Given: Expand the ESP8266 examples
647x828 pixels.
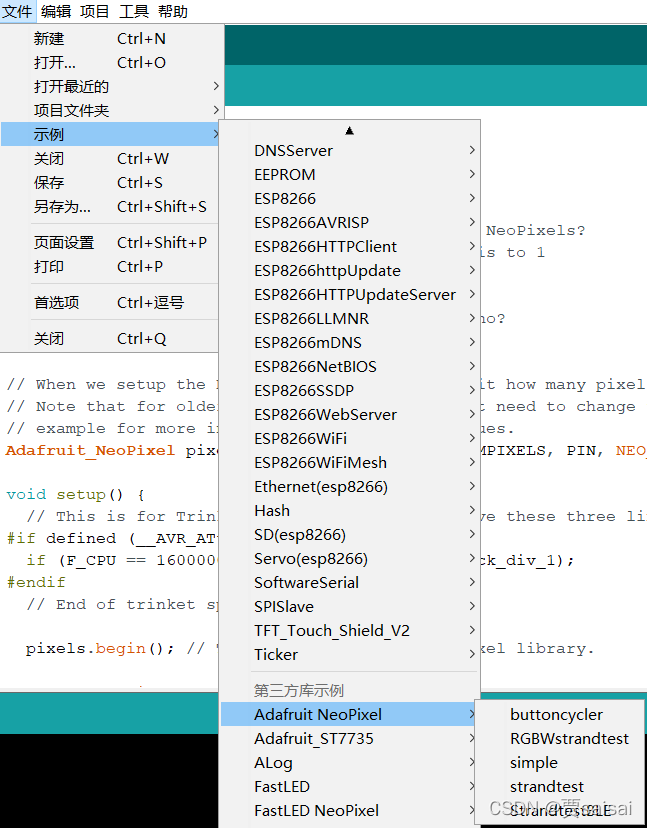Looking at the screenshot, I should coord(350,199).
